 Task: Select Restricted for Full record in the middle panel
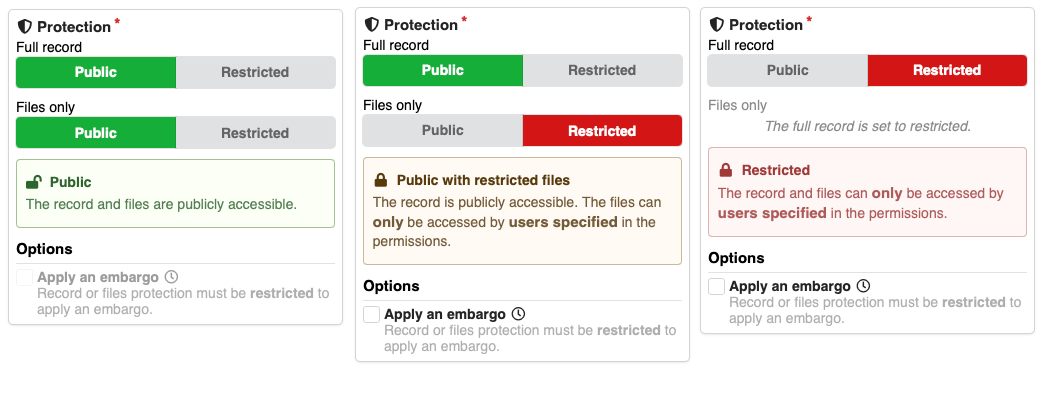[x=602, y=70]
